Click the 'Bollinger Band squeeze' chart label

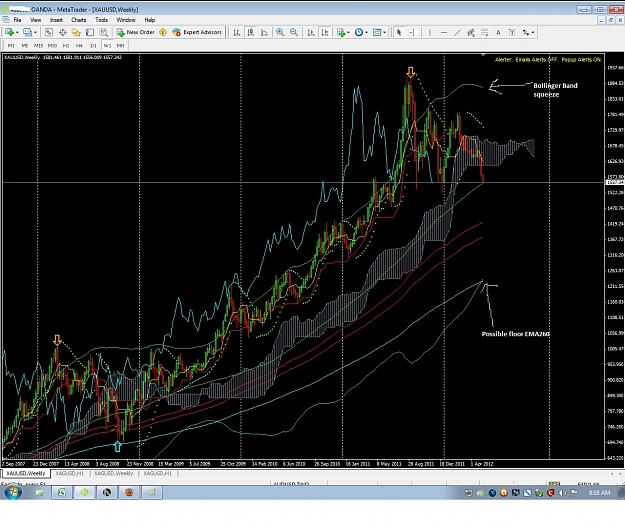(555, 90)
